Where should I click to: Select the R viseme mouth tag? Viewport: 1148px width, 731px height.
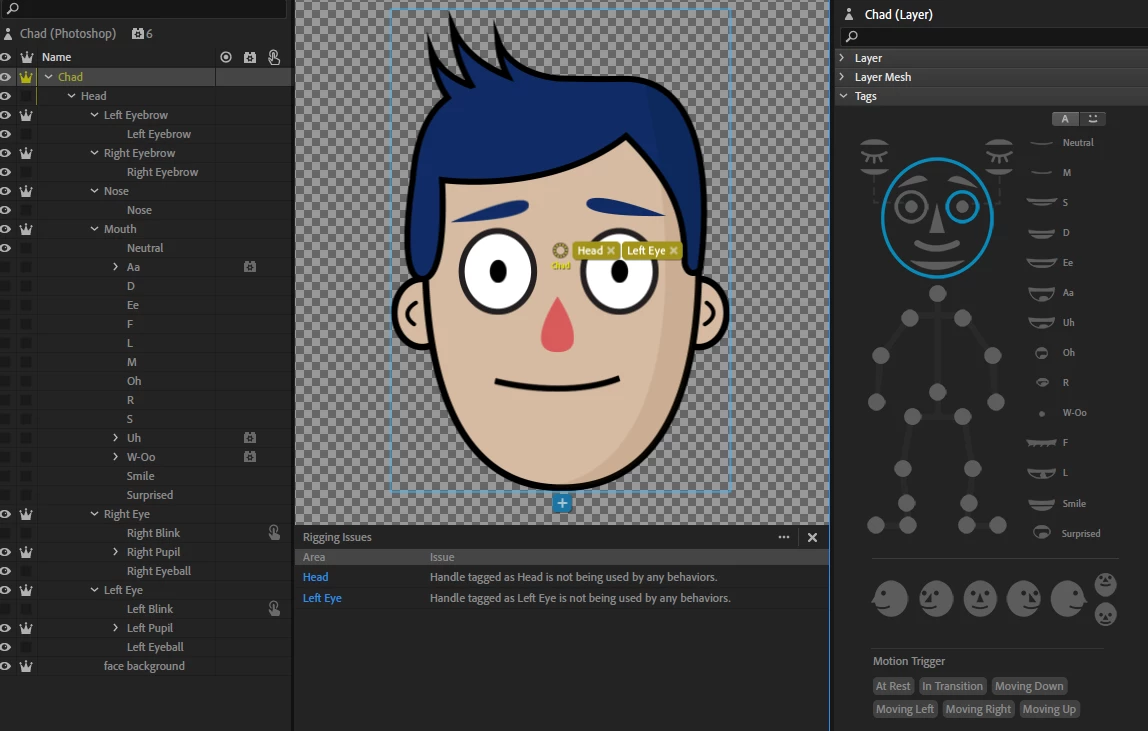1042,382
